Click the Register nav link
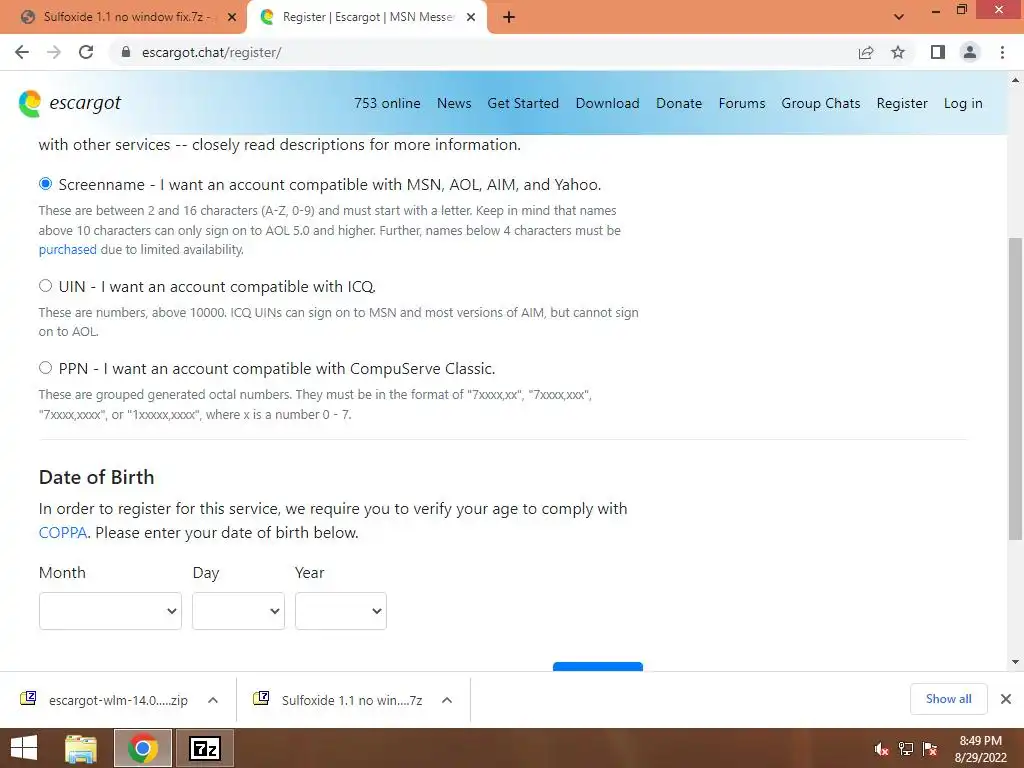 tap(902, 103)
